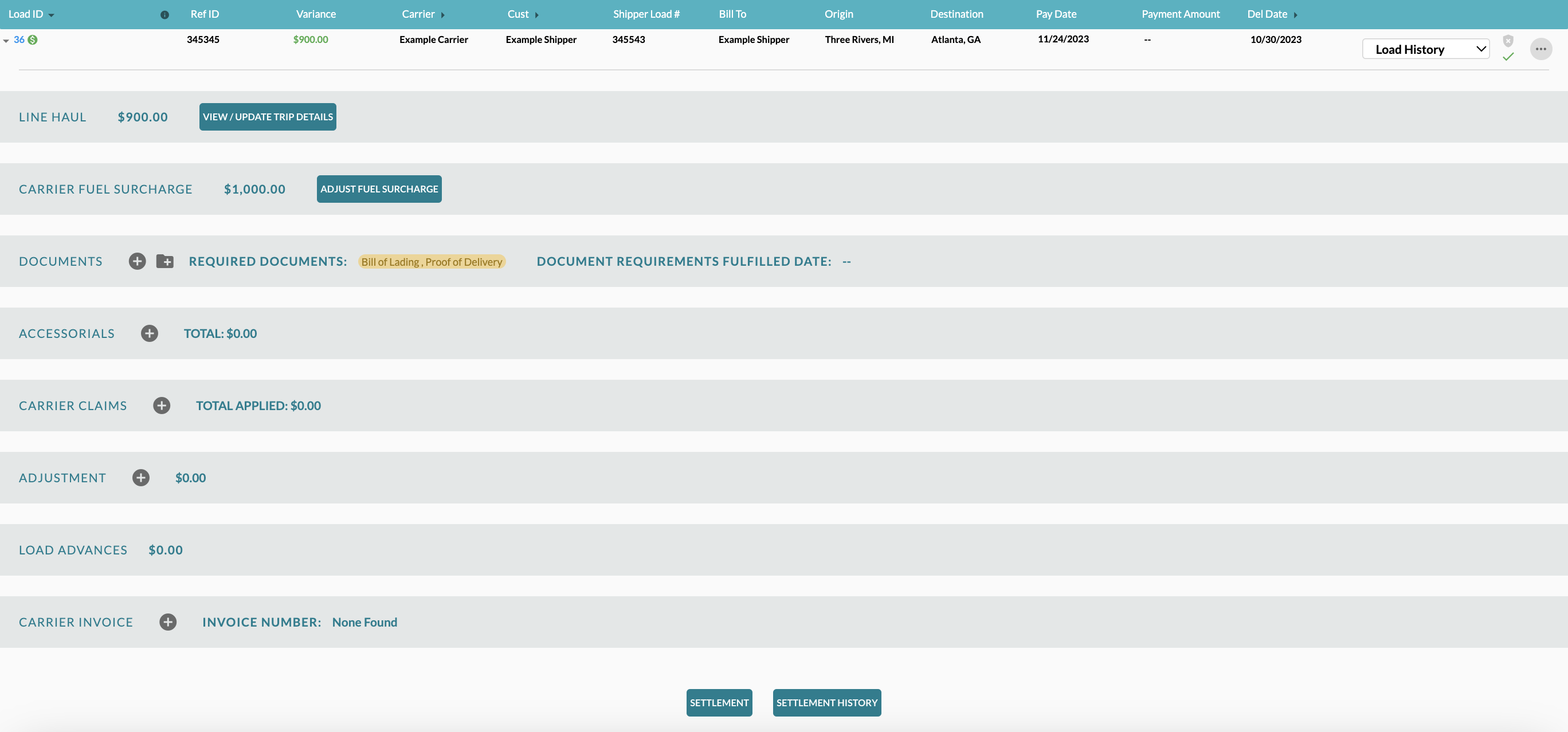Screen dimensions: 1568x732
Task: Select the $900.00 variance value
Action: (311, 40)
